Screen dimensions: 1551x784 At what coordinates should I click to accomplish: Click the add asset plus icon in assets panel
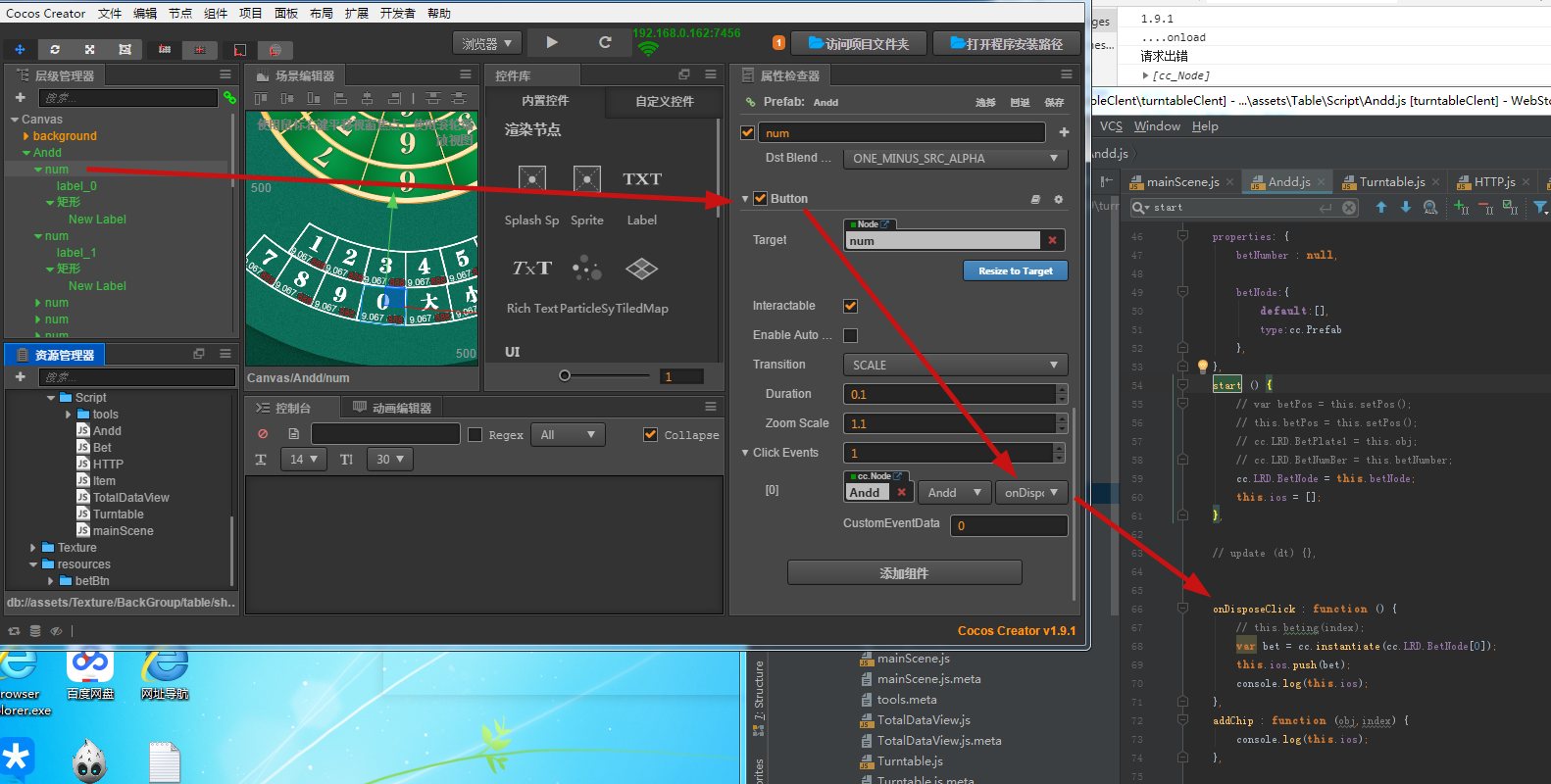(x=20, y=377)
